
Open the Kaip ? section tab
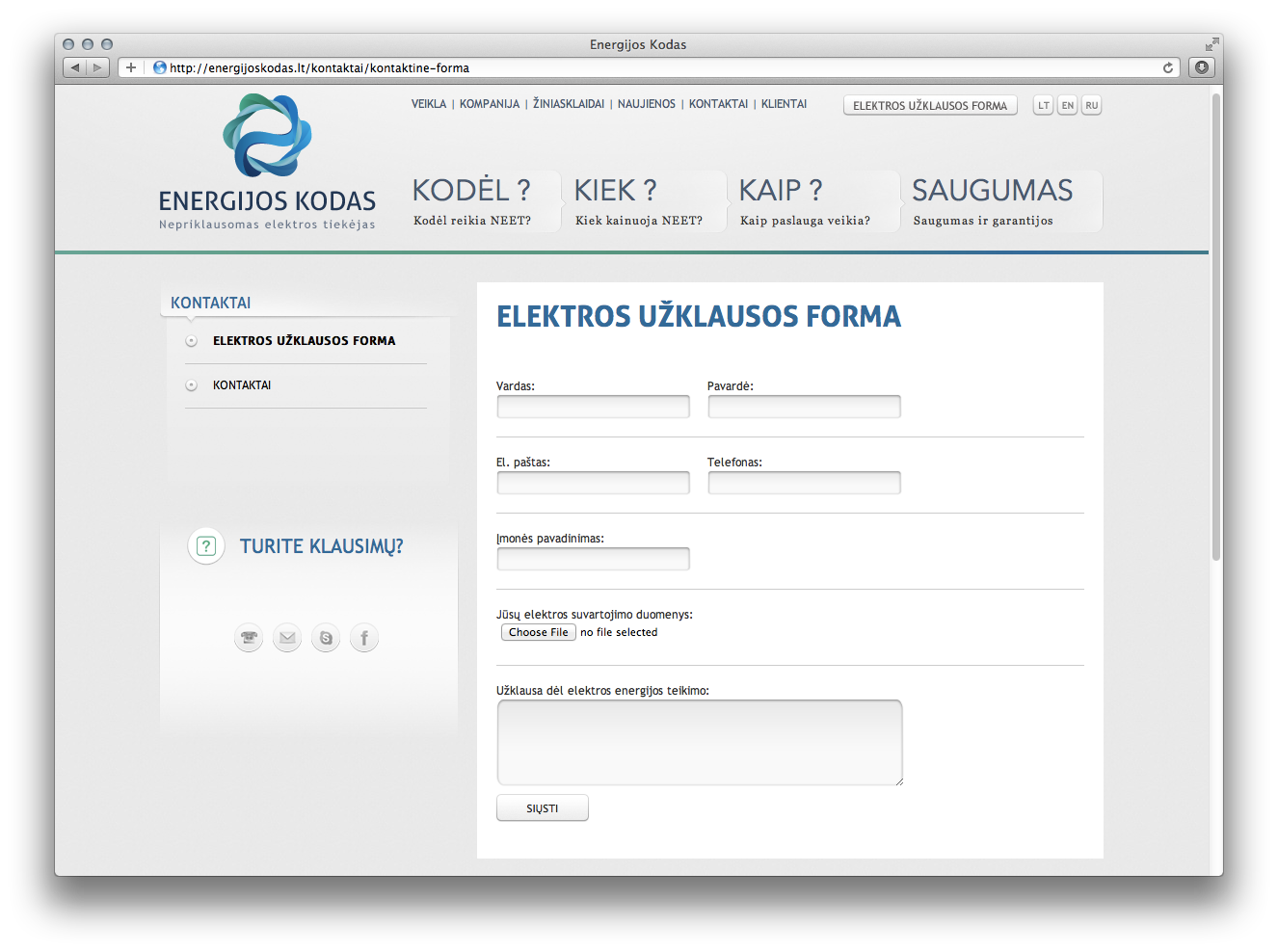pos(815,201)
